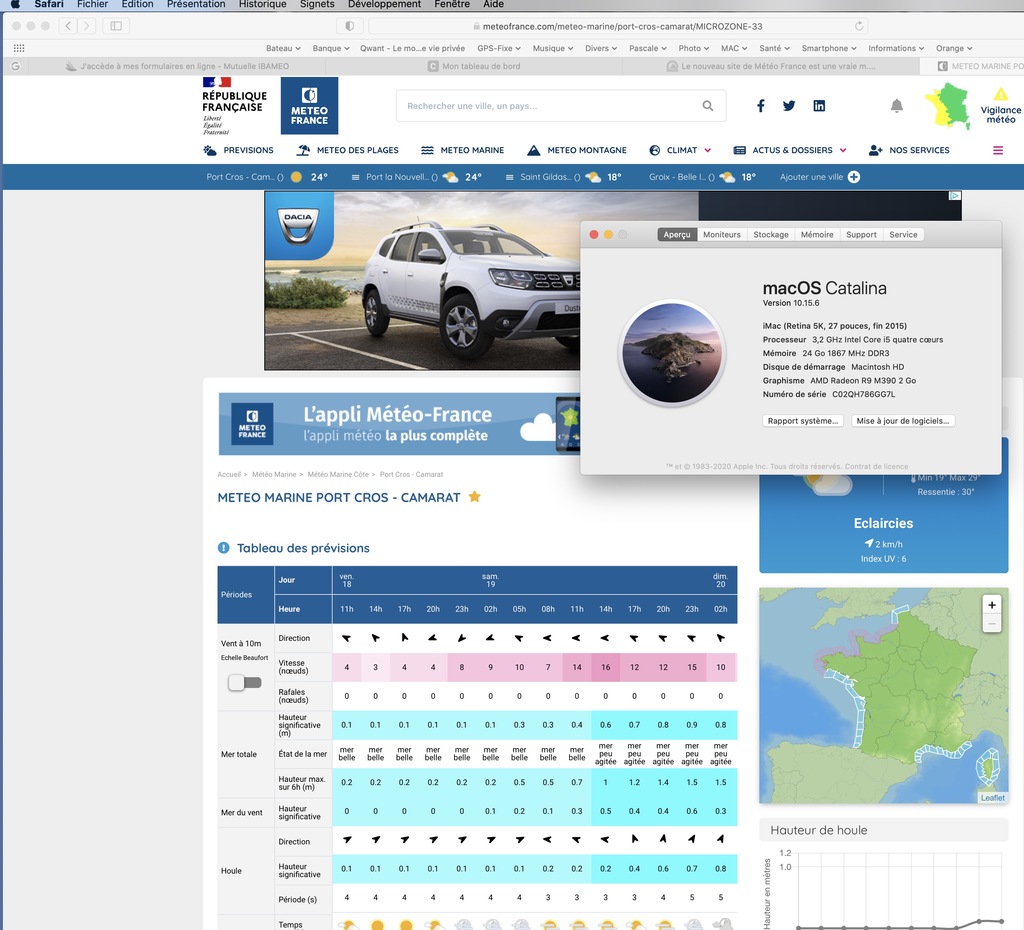Click the Rapport système button
This screenshot has height=930, width=1024.
(x=803, y=421)
